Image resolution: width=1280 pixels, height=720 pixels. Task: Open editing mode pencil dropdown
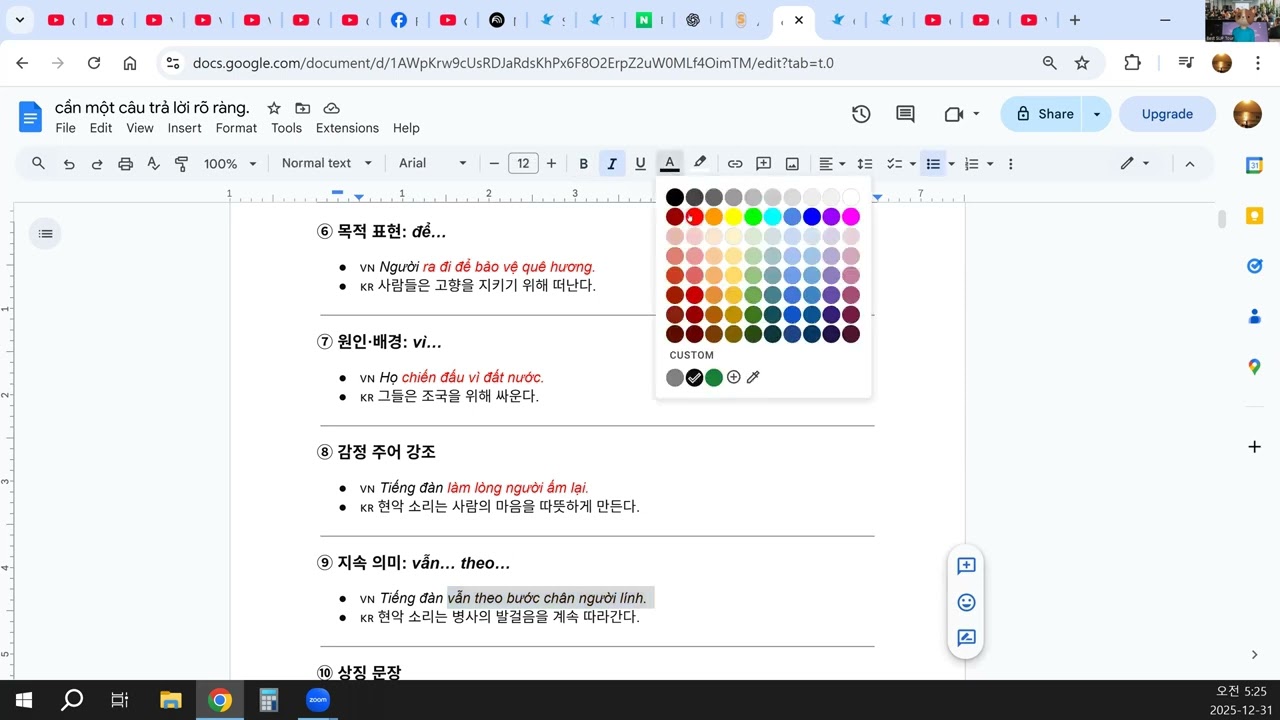pos(1135,164)
